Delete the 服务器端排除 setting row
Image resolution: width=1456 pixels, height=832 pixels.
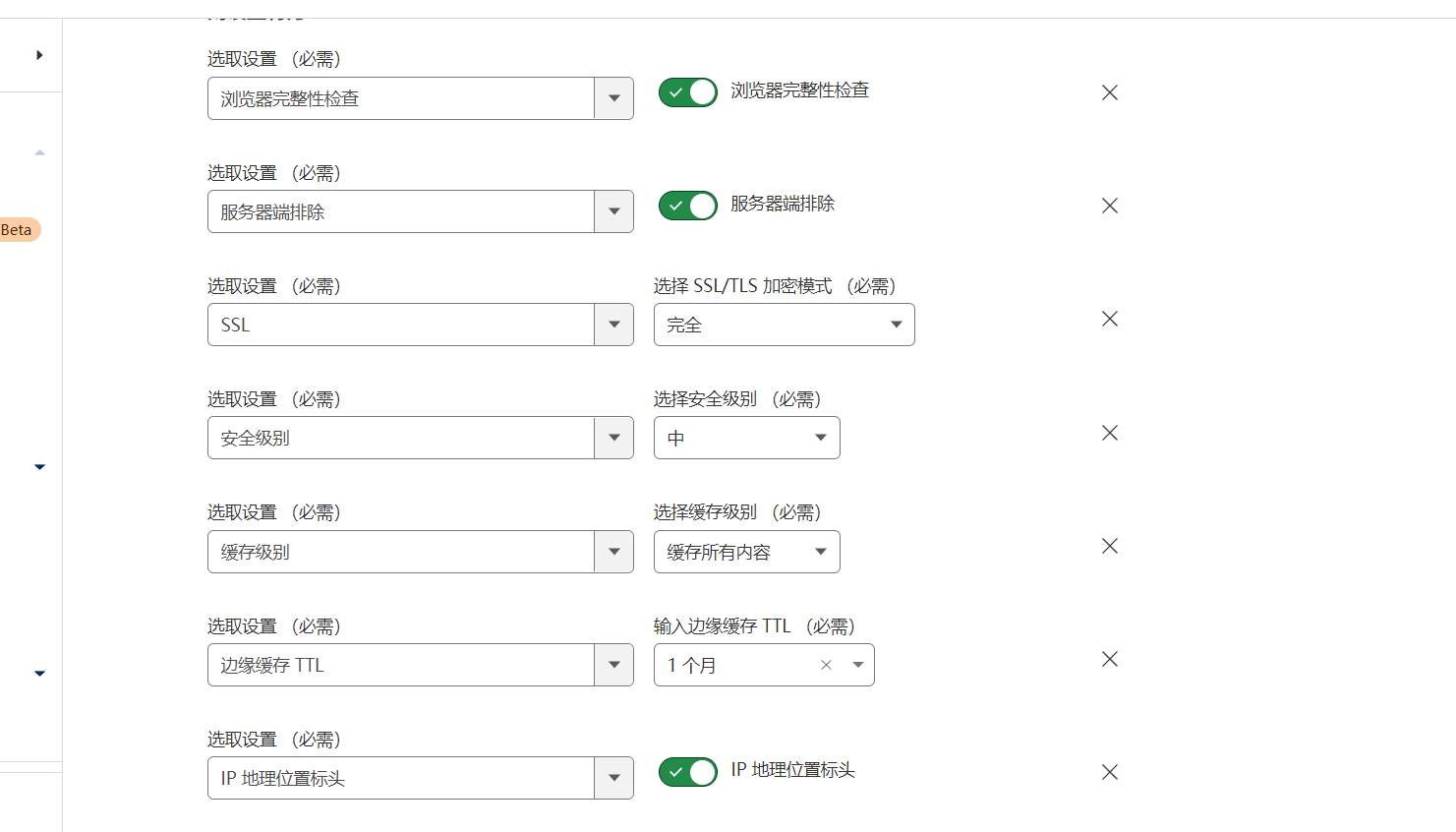pyautogui.click(x=1110, y=206)
